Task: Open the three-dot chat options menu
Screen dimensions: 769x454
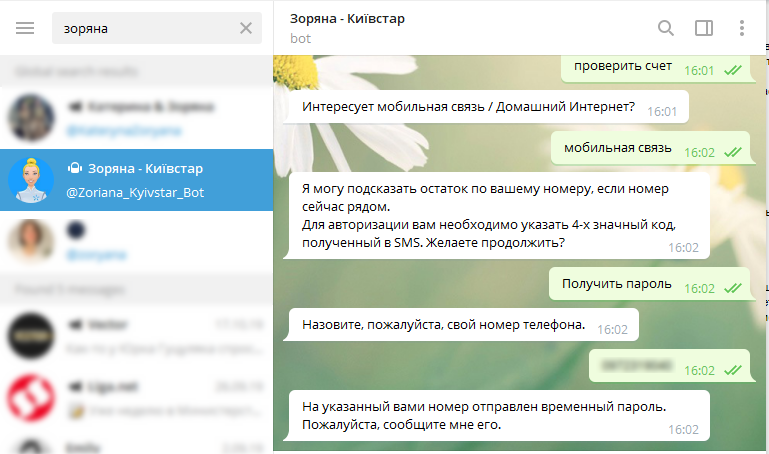Action: [x=741, y=28]
